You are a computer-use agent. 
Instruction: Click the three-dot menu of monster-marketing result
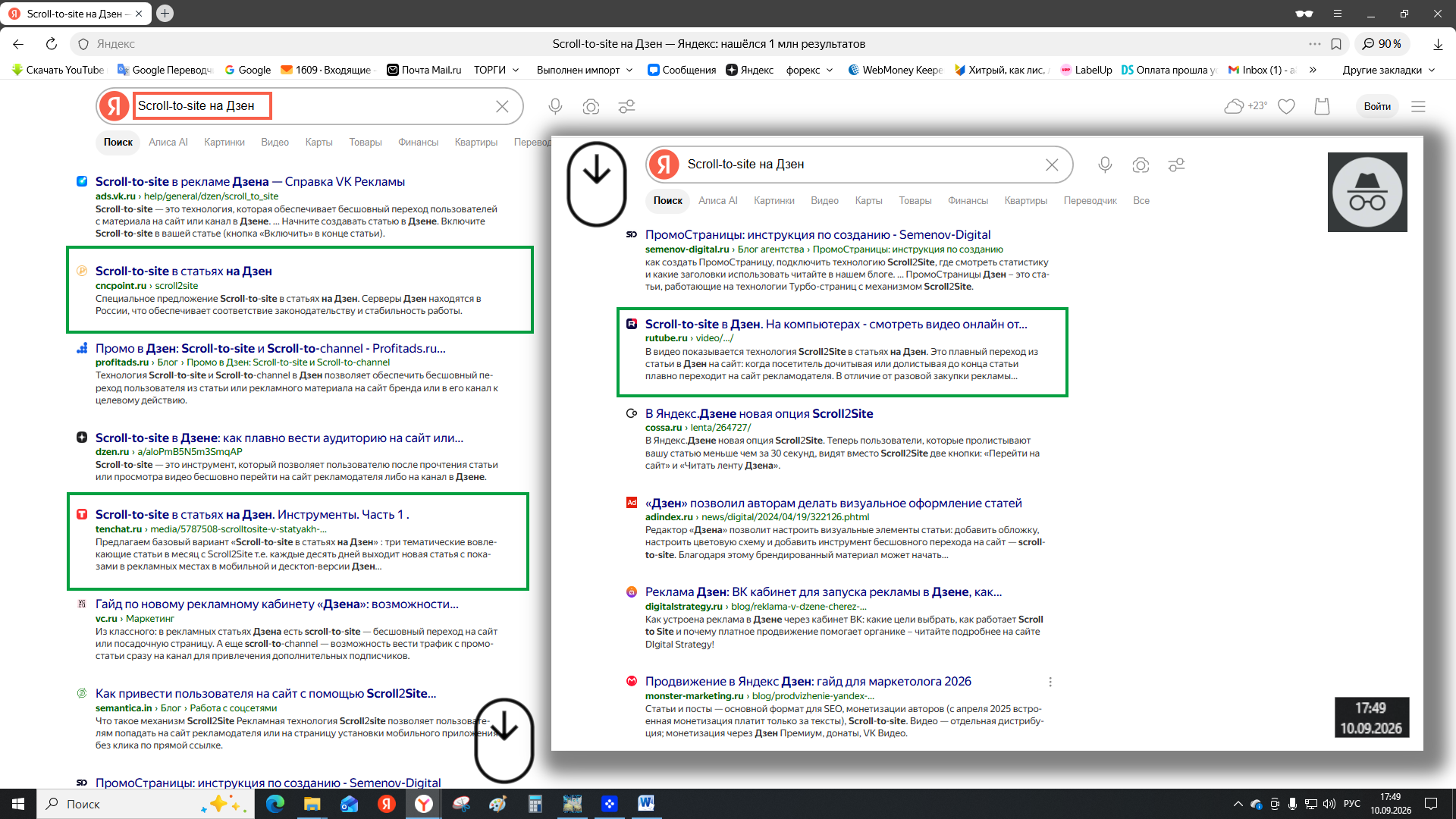[1050, 682]
